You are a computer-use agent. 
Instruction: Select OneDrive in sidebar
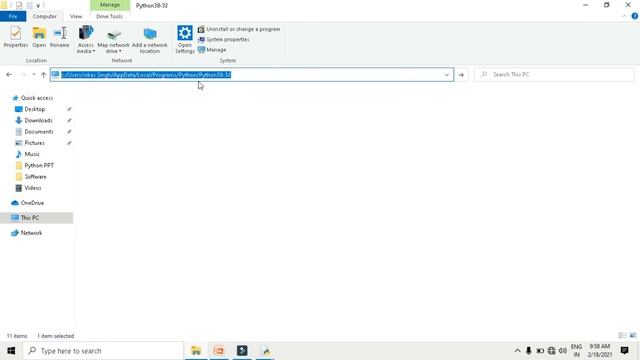point(28,203)
